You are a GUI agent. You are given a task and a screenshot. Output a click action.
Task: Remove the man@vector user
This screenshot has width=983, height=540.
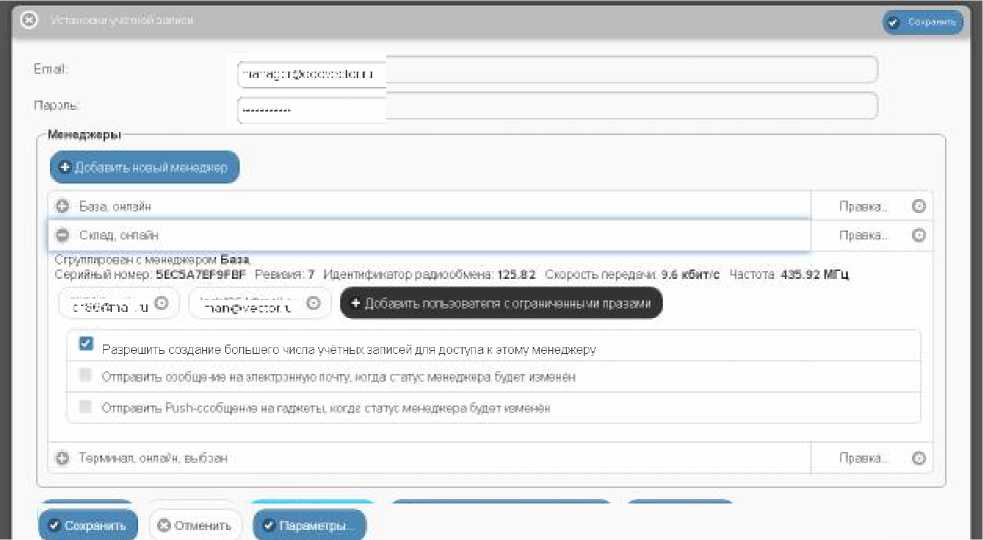(313, 303)
